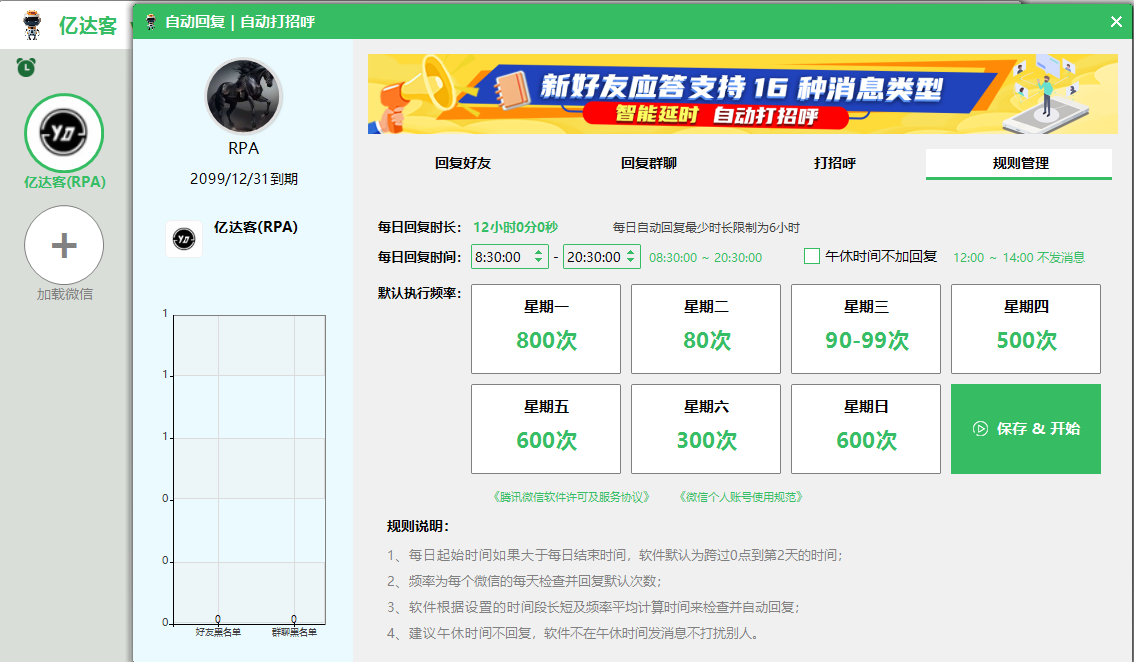Select the 星期二 80次 frequency card
Image resolution: width=1134 pixels, height=662 pixels.
pyautogui.click(x=706, y=328)
